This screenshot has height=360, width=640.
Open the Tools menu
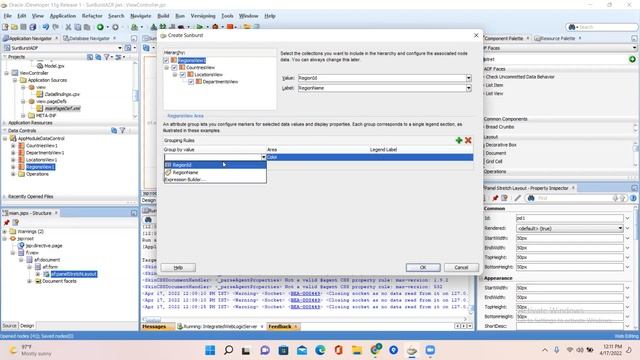pos(227,16)
